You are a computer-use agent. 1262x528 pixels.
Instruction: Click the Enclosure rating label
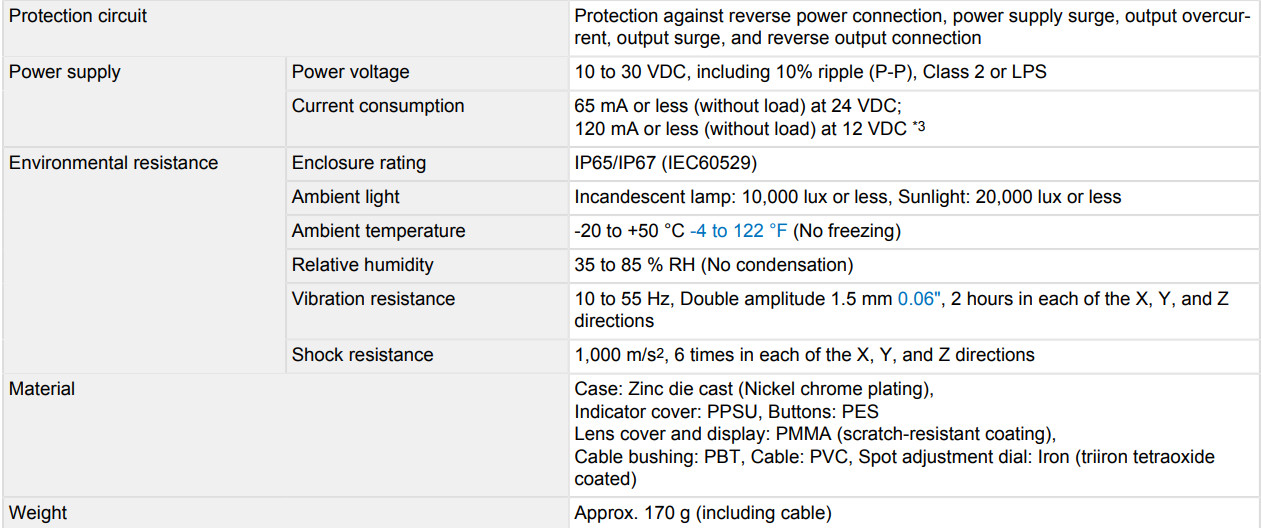(358, 163)
